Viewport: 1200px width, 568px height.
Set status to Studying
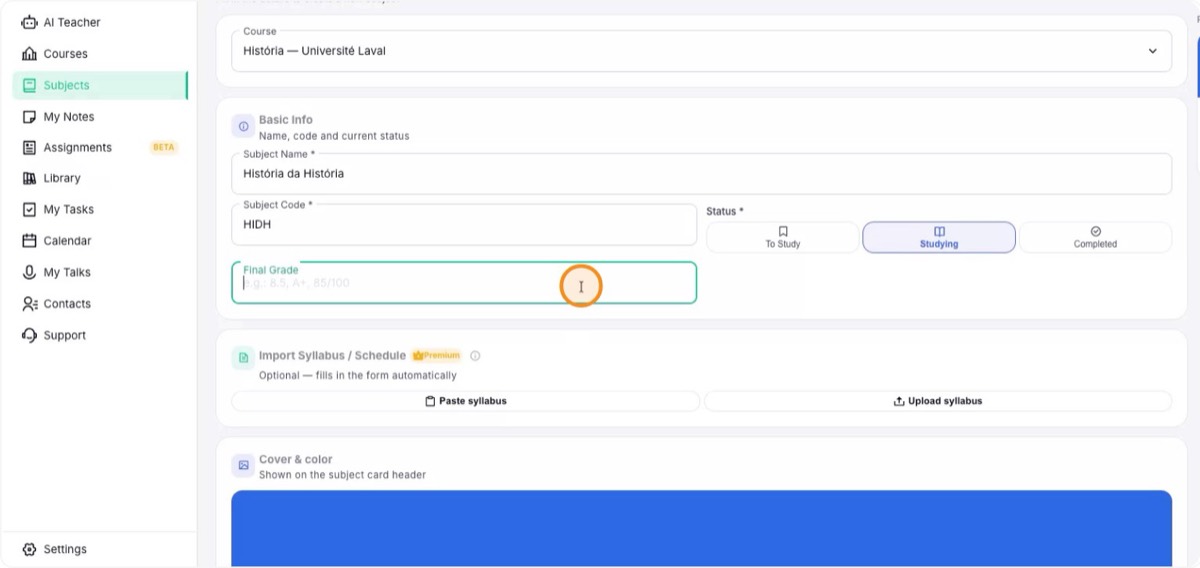click(939, 237)
